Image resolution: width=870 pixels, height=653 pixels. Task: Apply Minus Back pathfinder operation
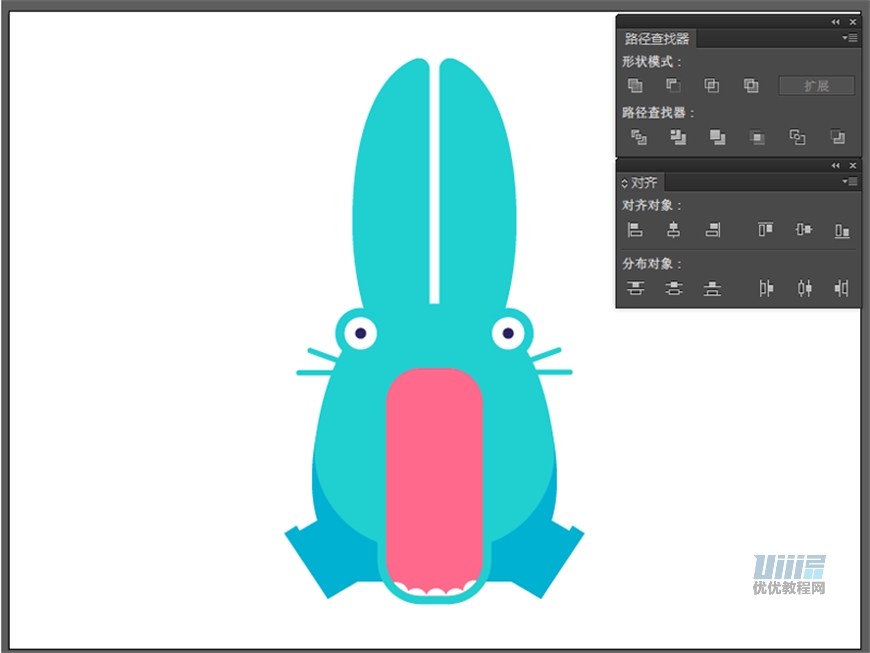pyautogui.click(x=837, y=137)
